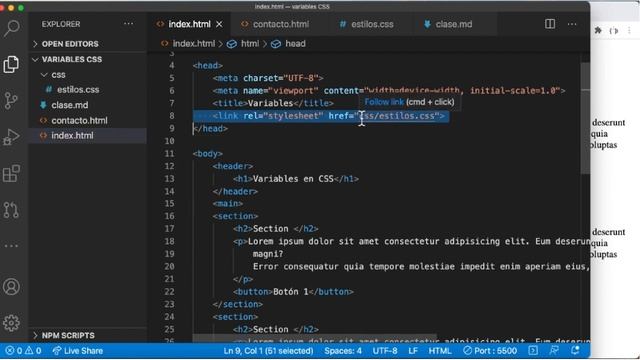Open estilos.css from the explorer tree
The image size is (640, 360).
pos(78,89)
